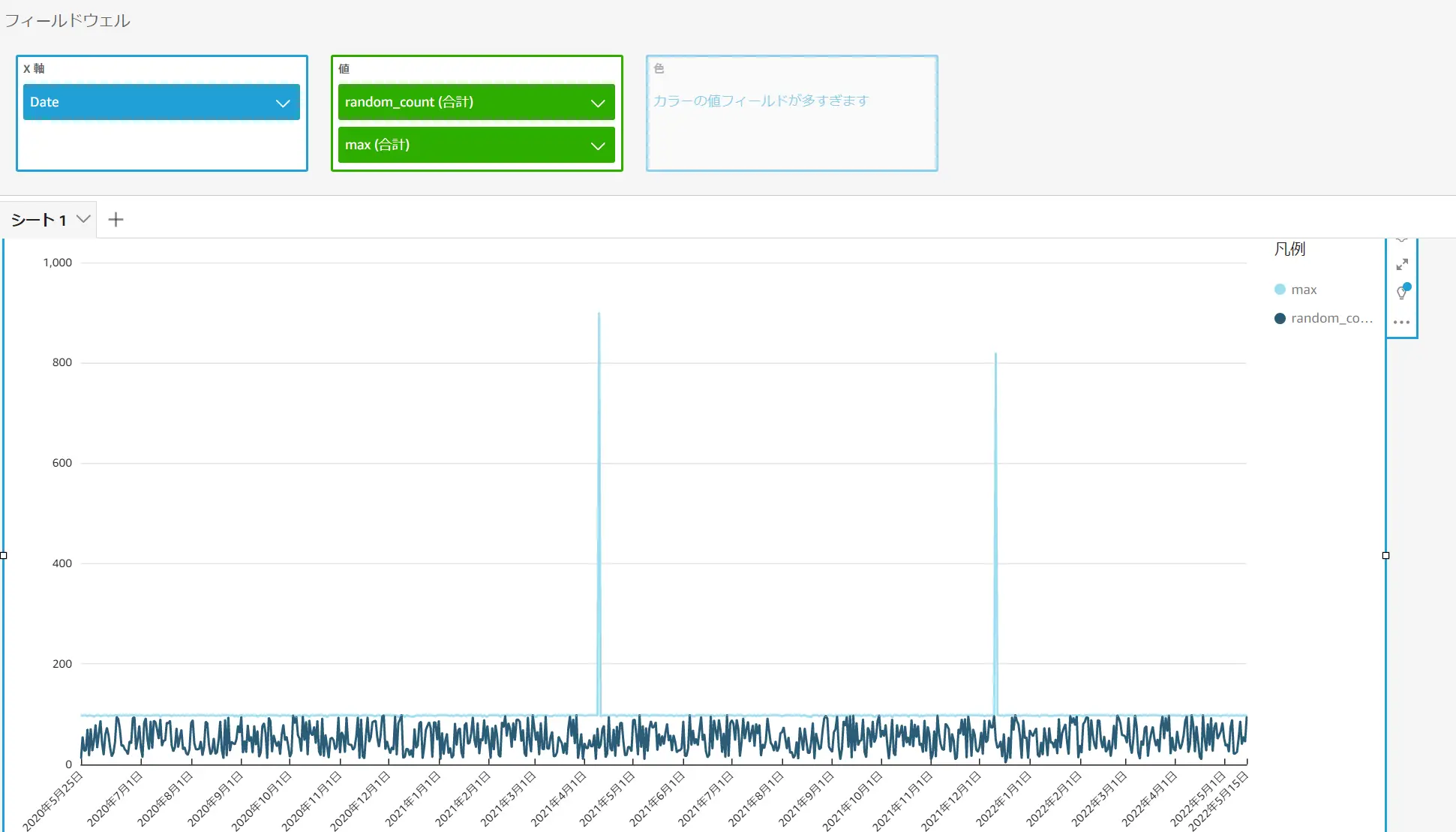Click the 2020年5月25日 x-axis label
The height and width of the screenshot is (832, 1456).
point(53,800)
